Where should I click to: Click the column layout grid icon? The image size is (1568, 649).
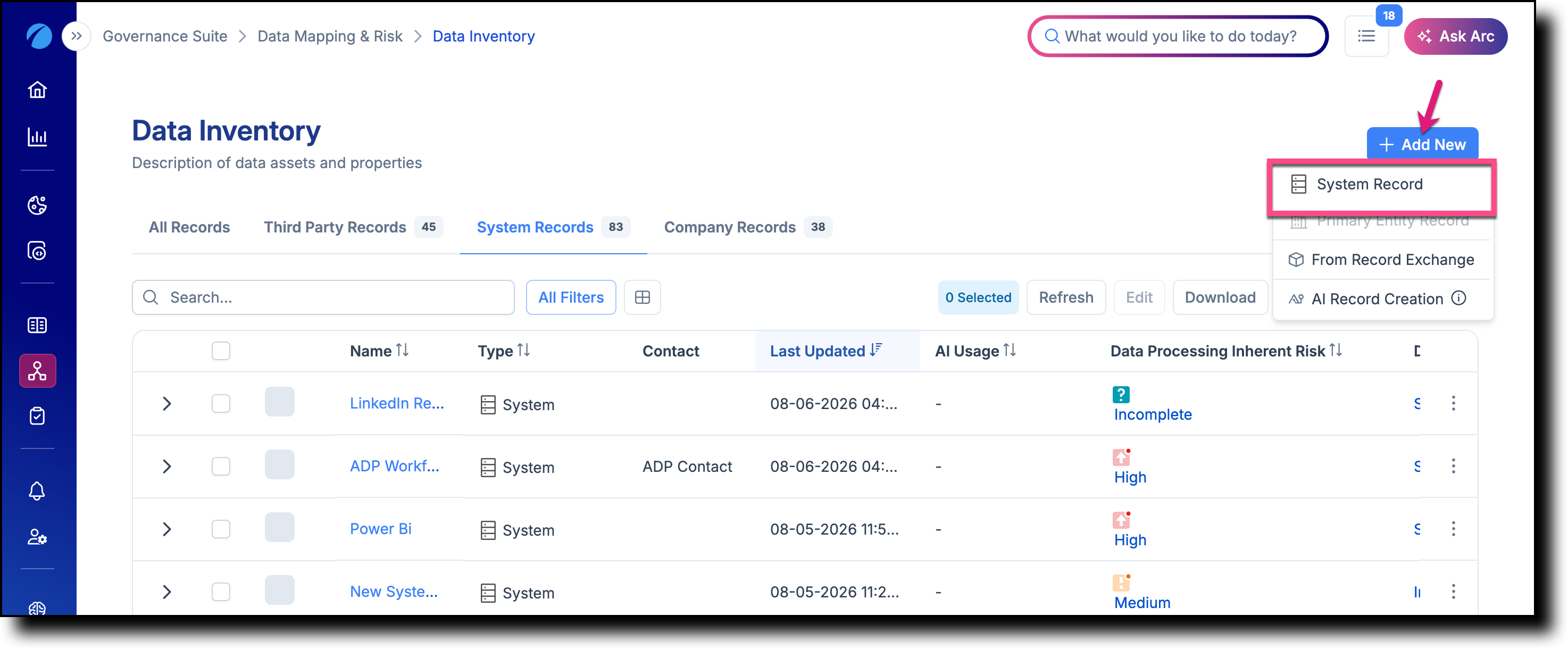642,297
